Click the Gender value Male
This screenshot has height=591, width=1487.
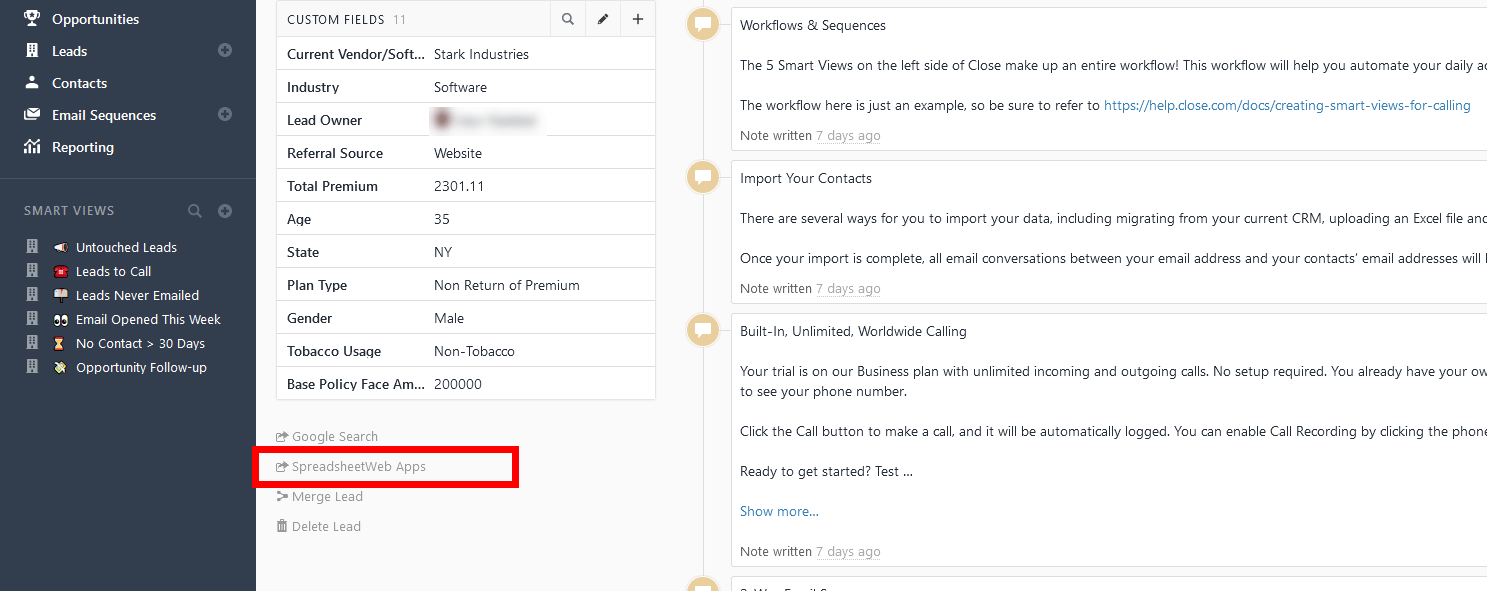(x=449, y=318)
